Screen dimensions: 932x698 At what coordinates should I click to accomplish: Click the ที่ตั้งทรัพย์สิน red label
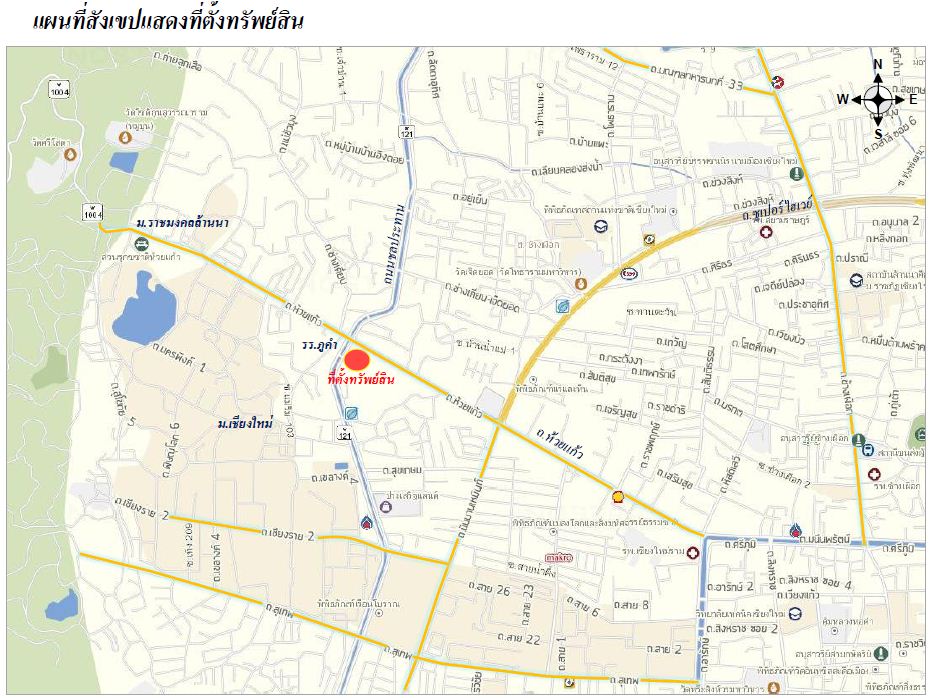tap(361, 379)
